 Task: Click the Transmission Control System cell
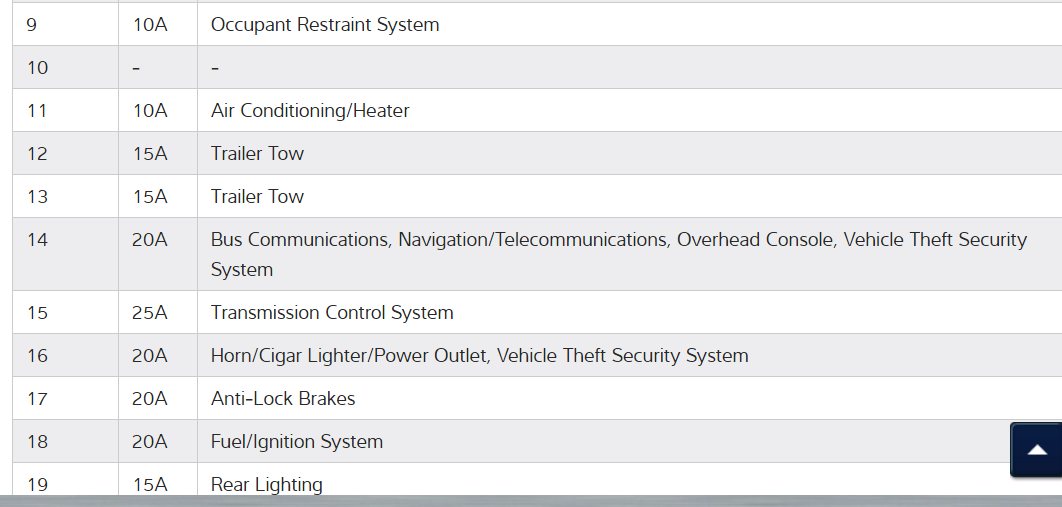pyautogui.click(x=332, y=313)
